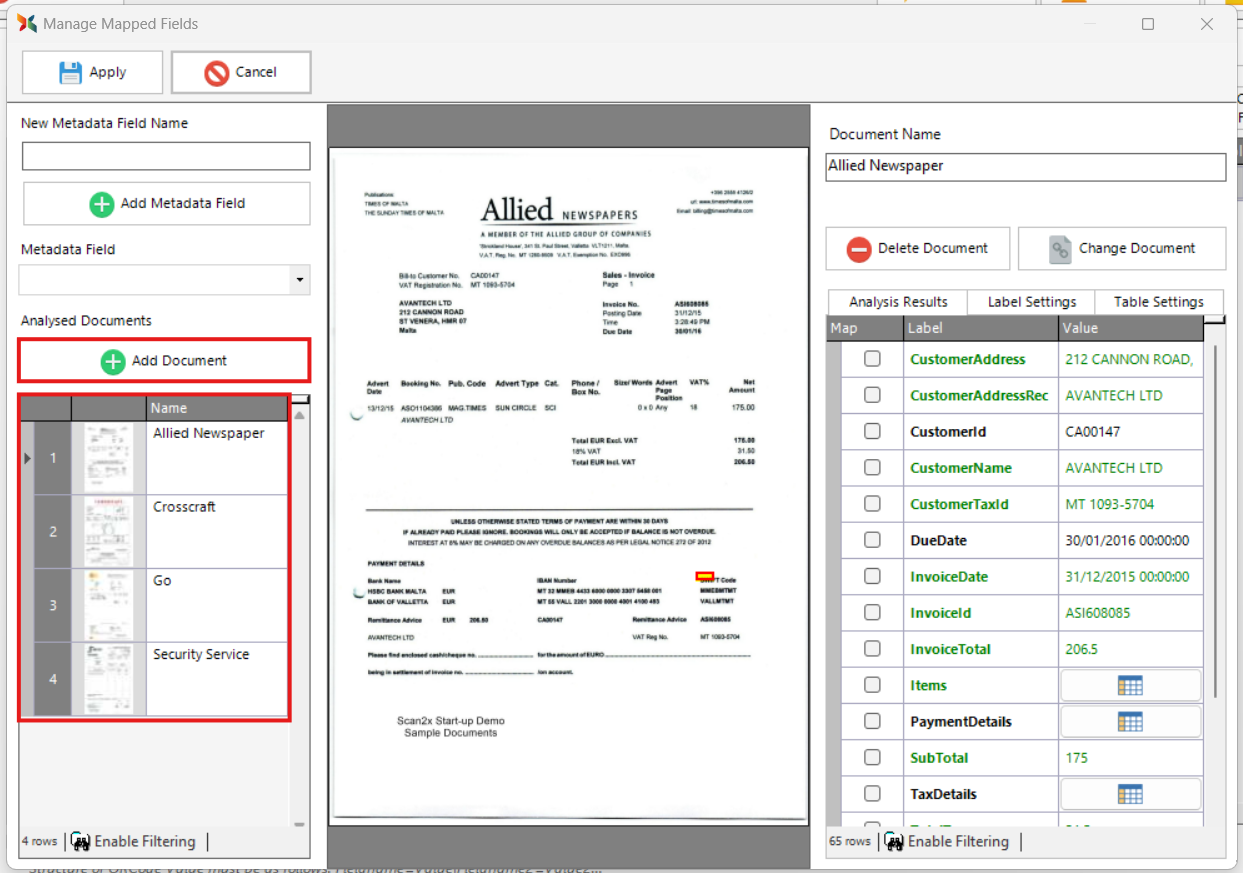Click the binoculars icon under Analysis Results
Screen dimensions: 1243x873
tap(894, 842)
